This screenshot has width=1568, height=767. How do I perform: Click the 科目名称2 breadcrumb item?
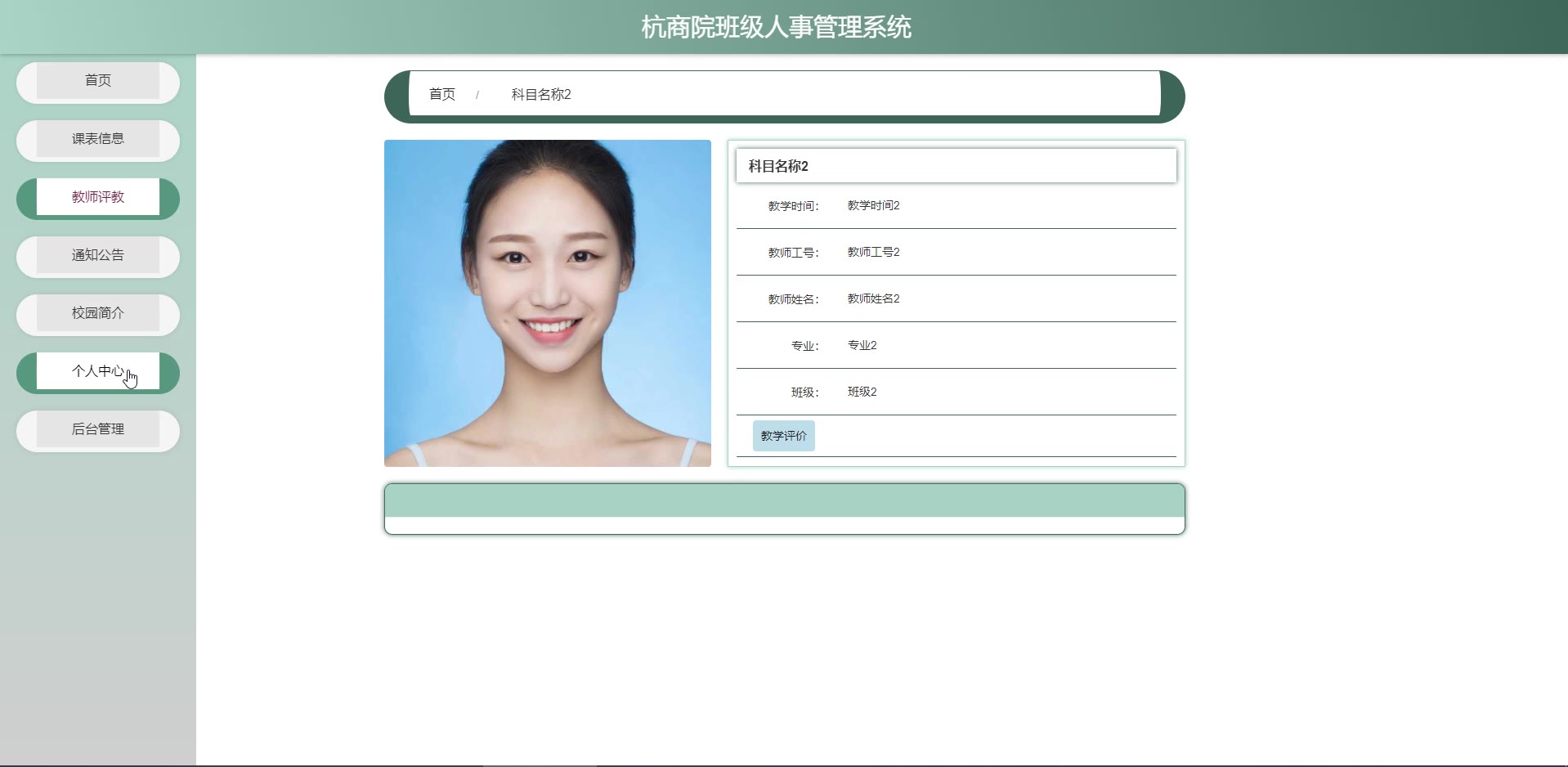pyautogui.click(x=541, y=95)
